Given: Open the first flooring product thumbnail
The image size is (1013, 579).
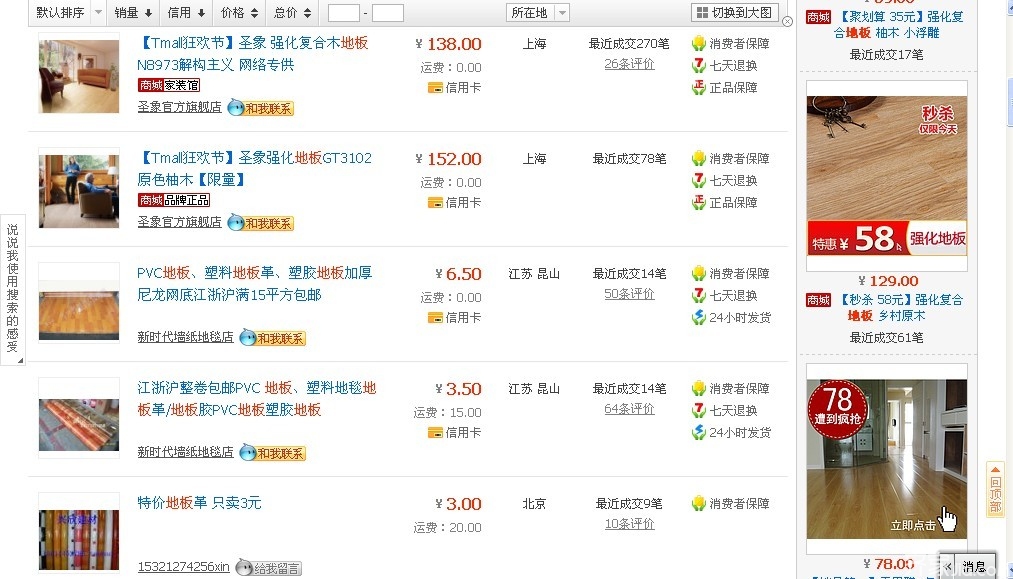Looking at the screenshot, I should (78, 75).
